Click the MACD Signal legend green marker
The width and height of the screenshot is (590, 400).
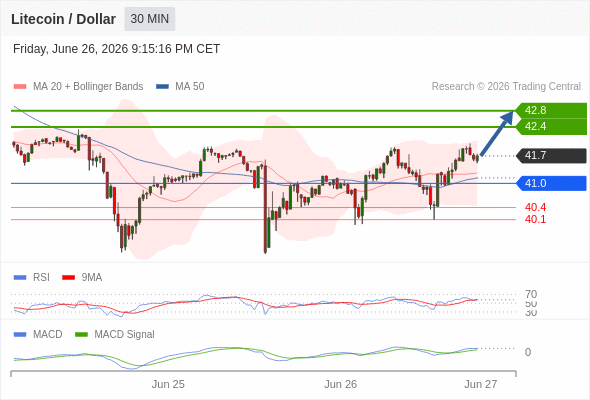81,335
